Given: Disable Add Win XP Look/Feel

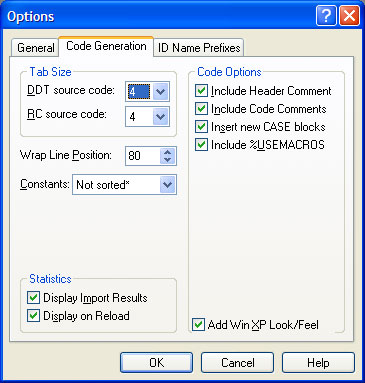Looking at the screenshot, I should tap(199, 324).
